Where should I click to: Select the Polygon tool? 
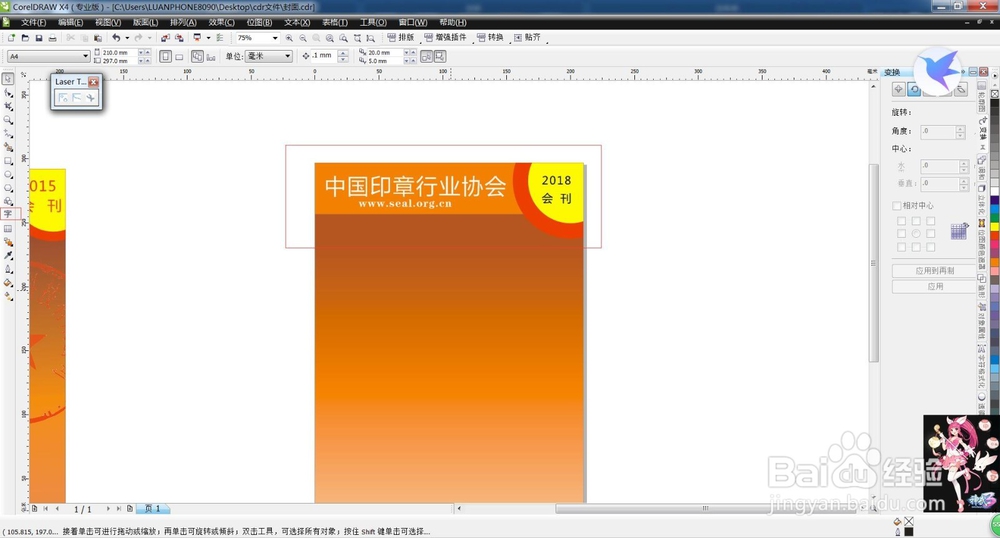pyautogui.click(x=8, y=188)
